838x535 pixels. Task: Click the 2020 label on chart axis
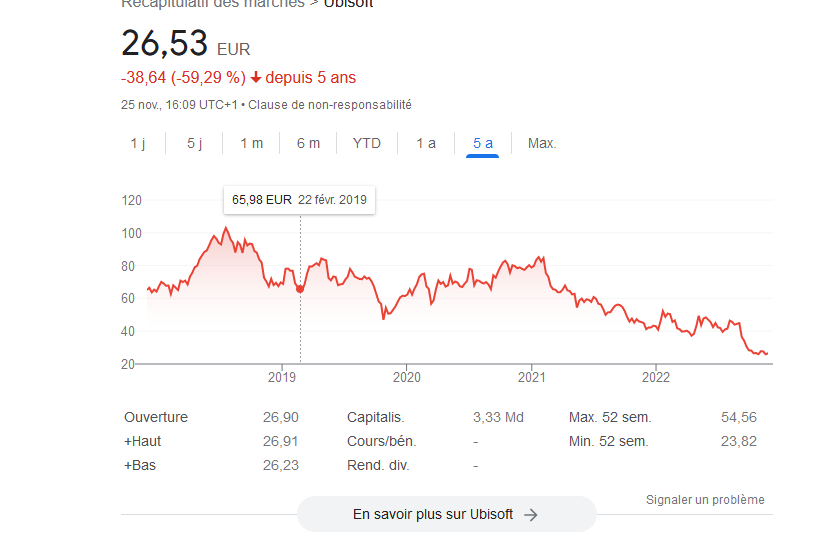[x=407, y=377]
